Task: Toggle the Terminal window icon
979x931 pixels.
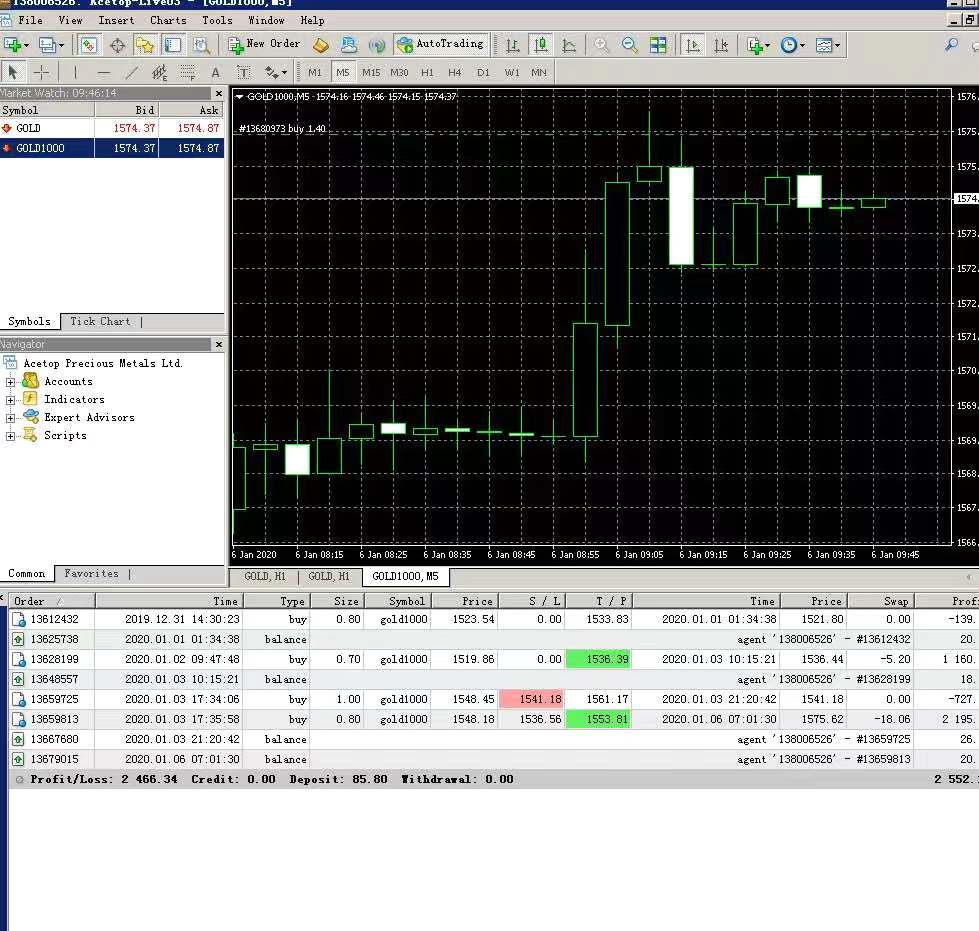Action: click(x=173, y=45)
